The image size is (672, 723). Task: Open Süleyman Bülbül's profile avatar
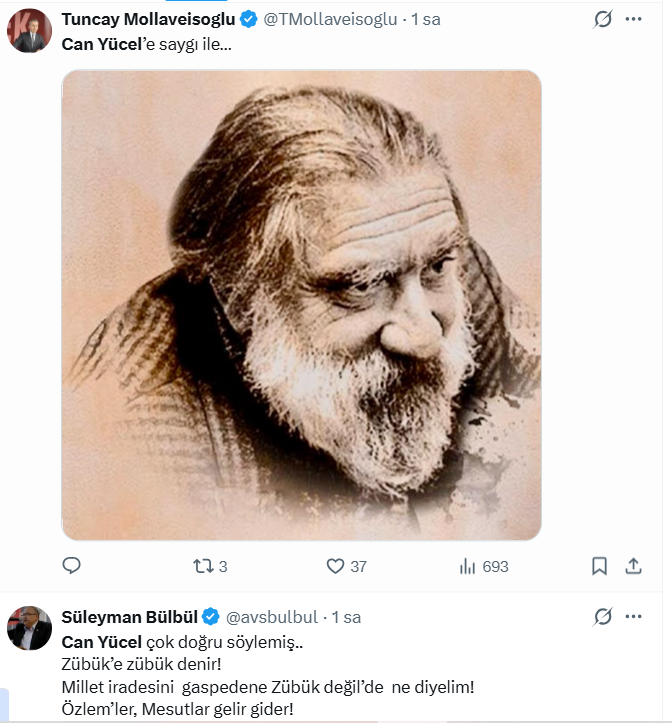pyautogui.click(x=30, y=628)
